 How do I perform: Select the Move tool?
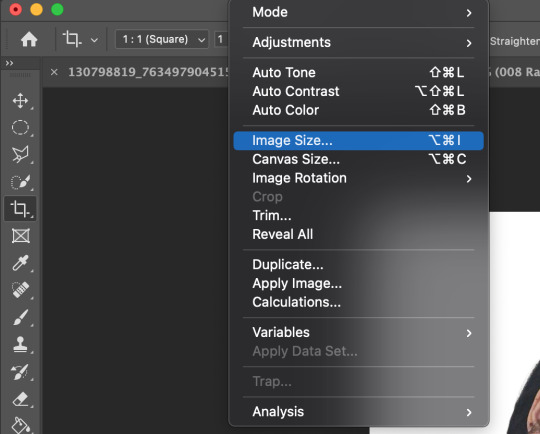[x=20, y=101]
